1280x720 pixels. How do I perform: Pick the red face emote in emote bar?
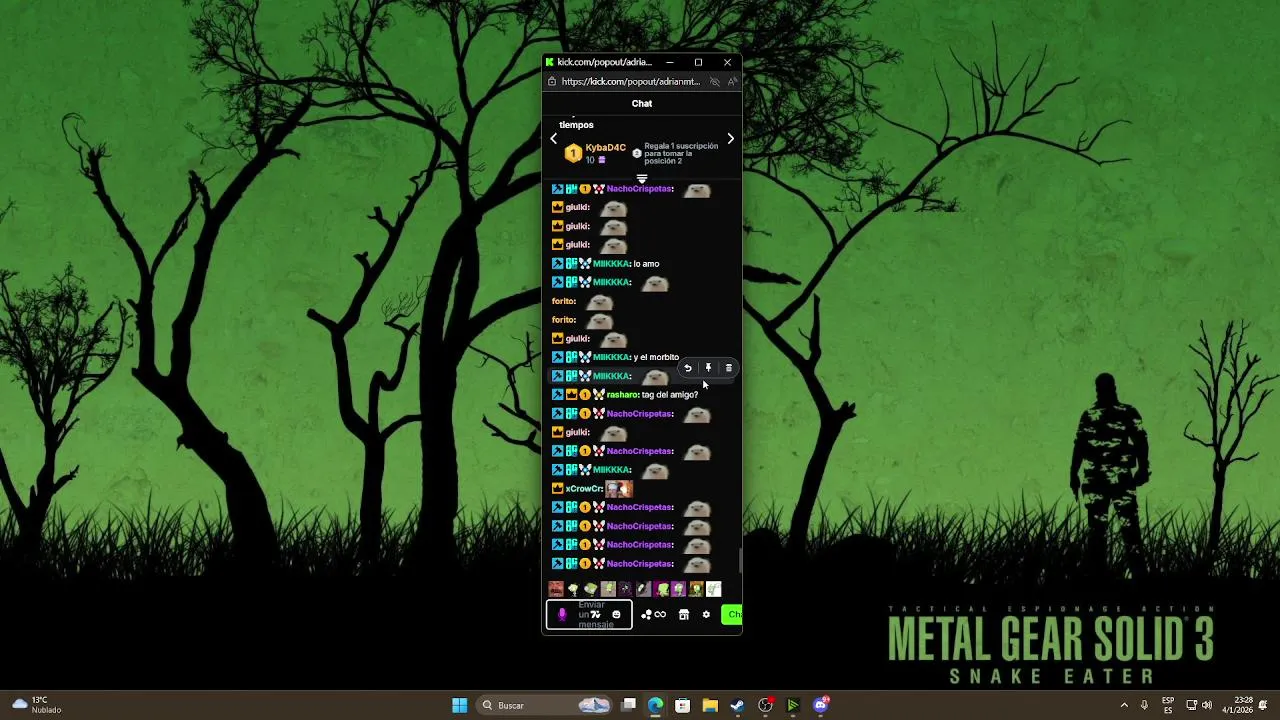(556, 589)
